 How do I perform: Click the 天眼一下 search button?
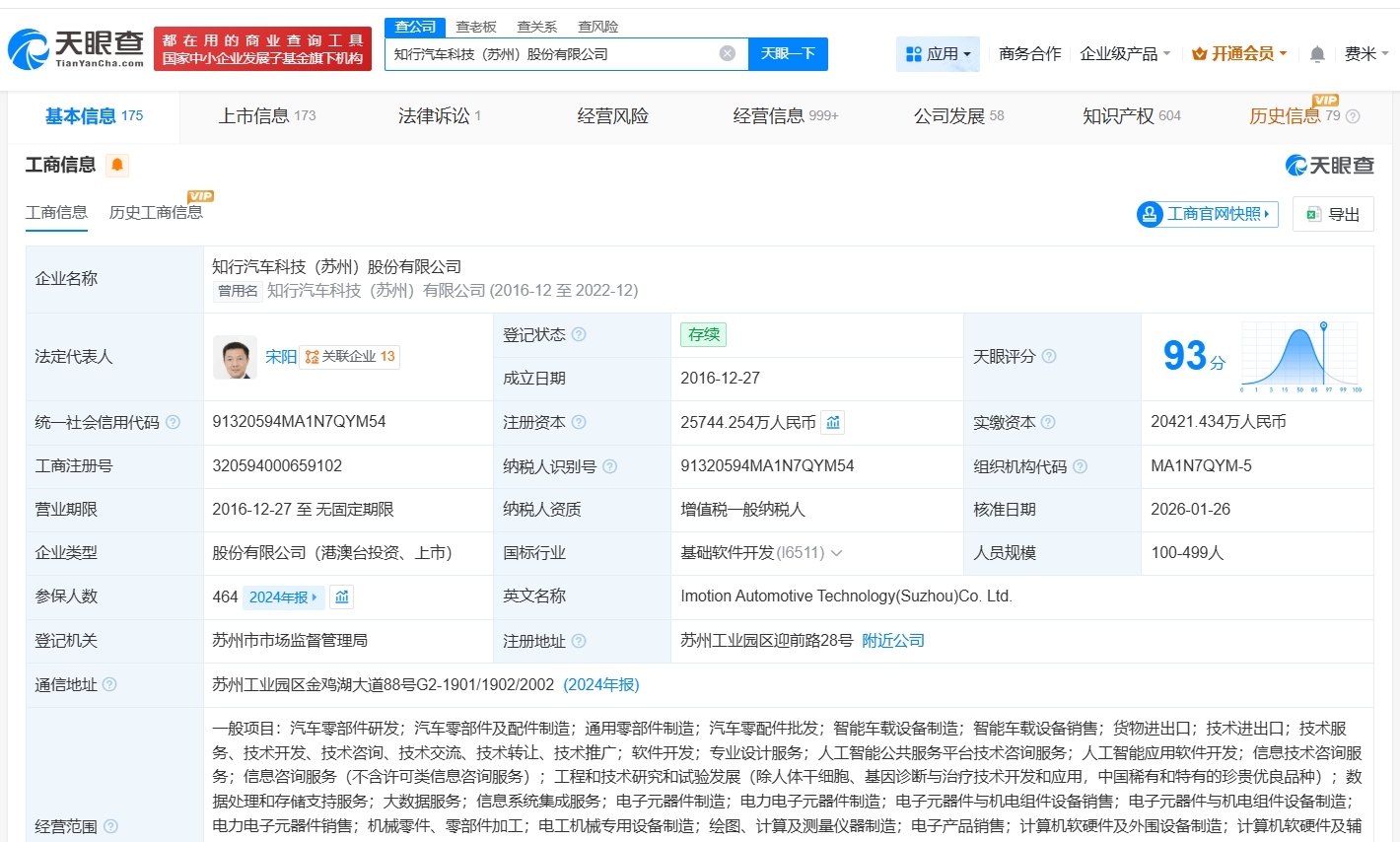tap(788, 54)
